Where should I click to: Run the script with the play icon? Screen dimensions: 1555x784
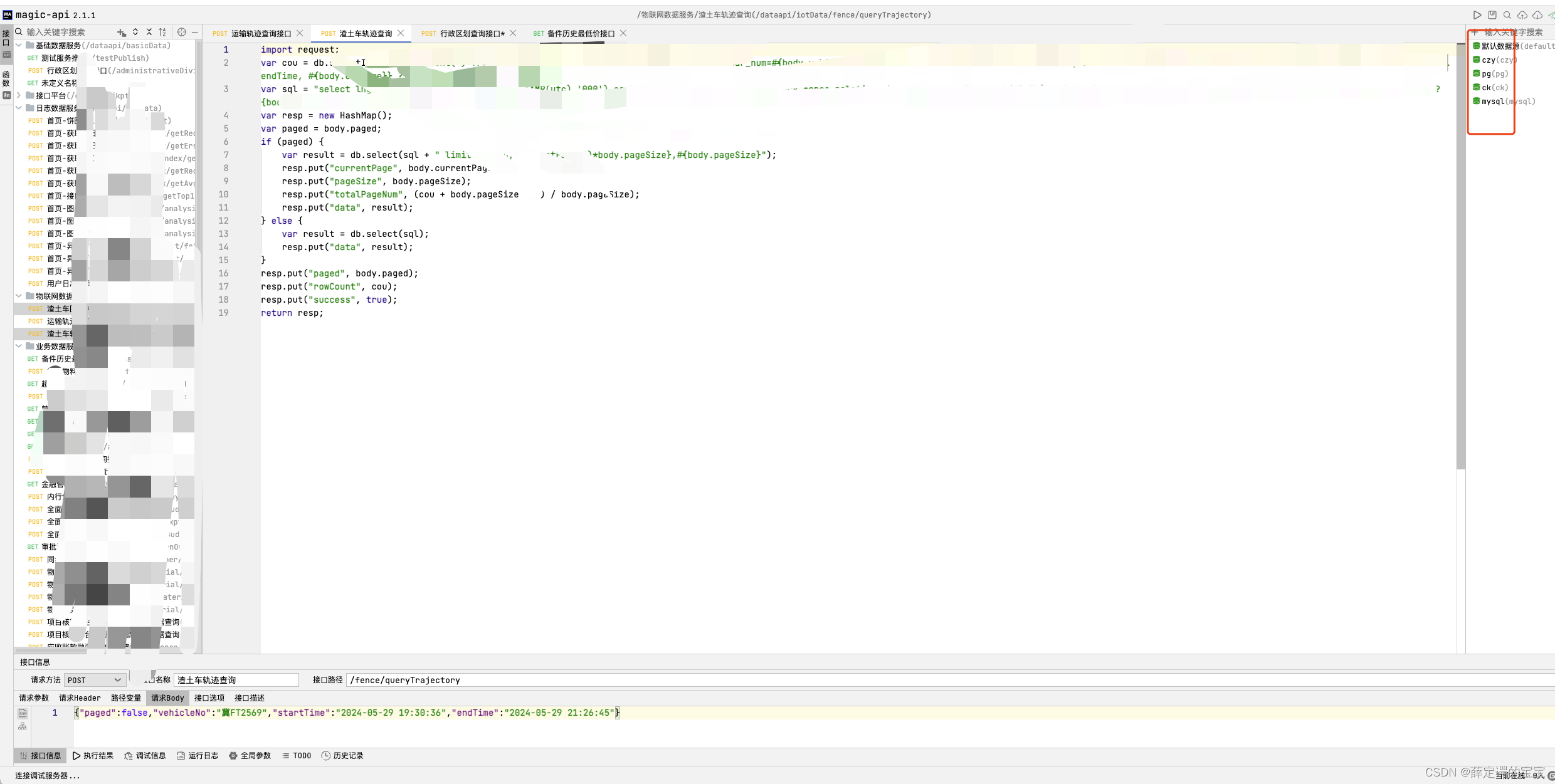tap(1477, 15)
